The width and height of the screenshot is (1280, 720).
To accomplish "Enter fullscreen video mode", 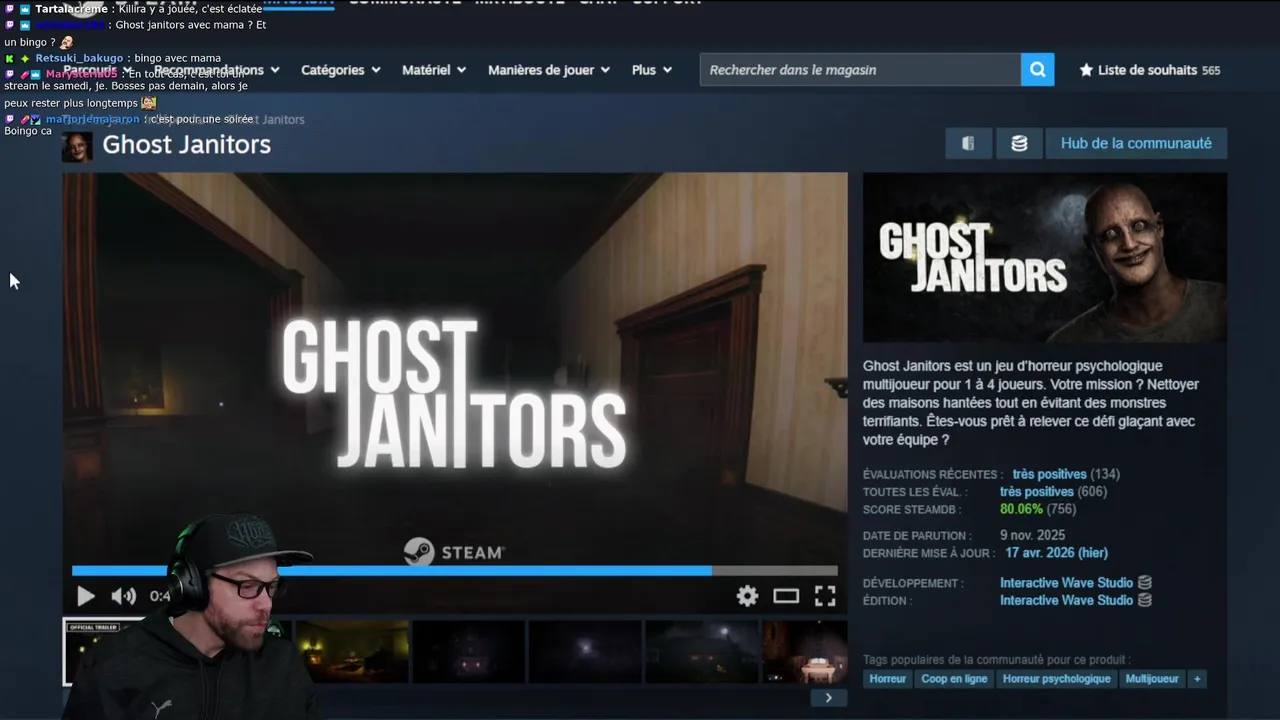I will point(825,596).
